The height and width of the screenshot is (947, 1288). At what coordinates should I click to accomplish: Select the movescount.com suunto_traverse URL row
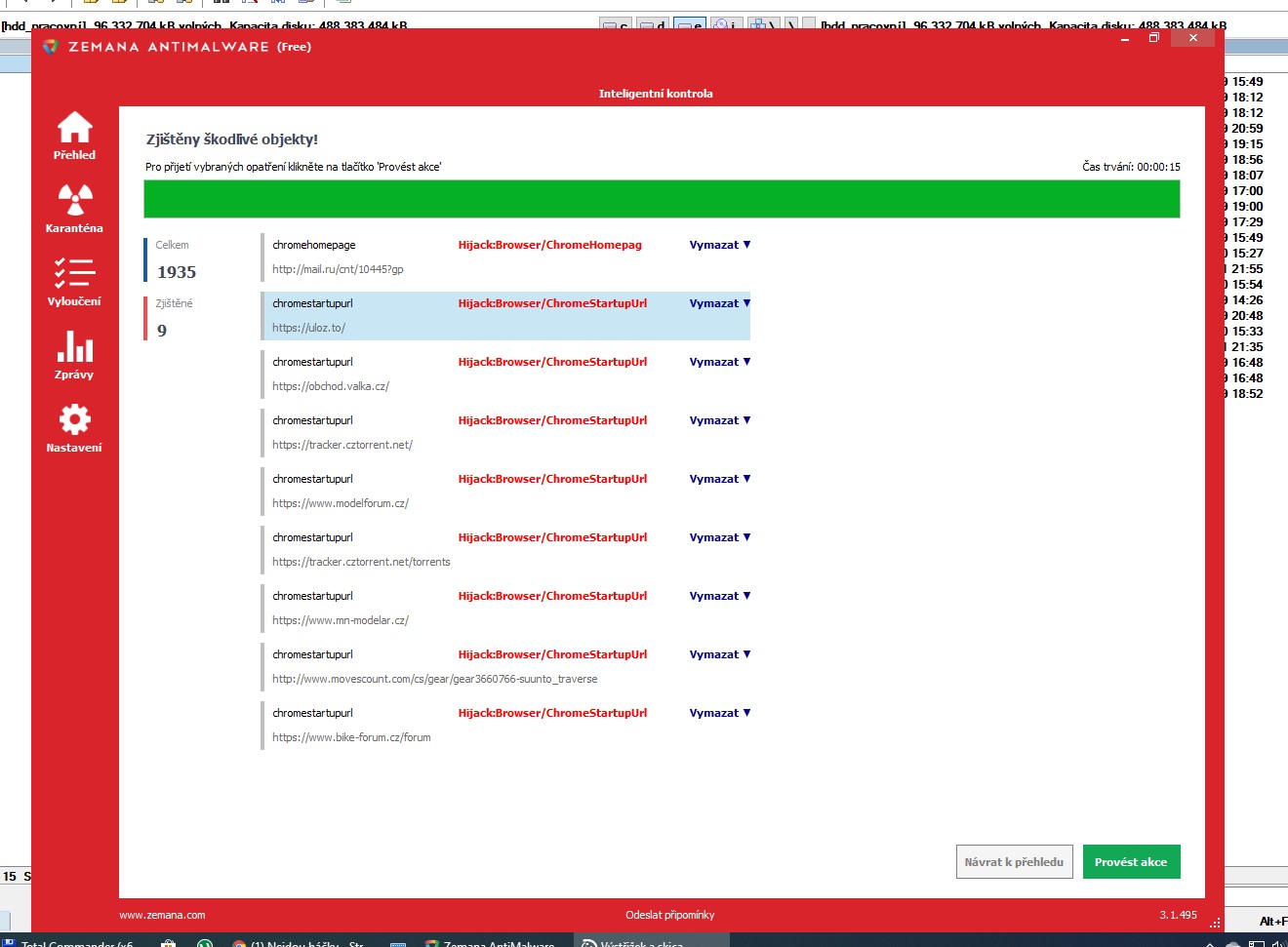pyautogui.click(x=435, y=679)
